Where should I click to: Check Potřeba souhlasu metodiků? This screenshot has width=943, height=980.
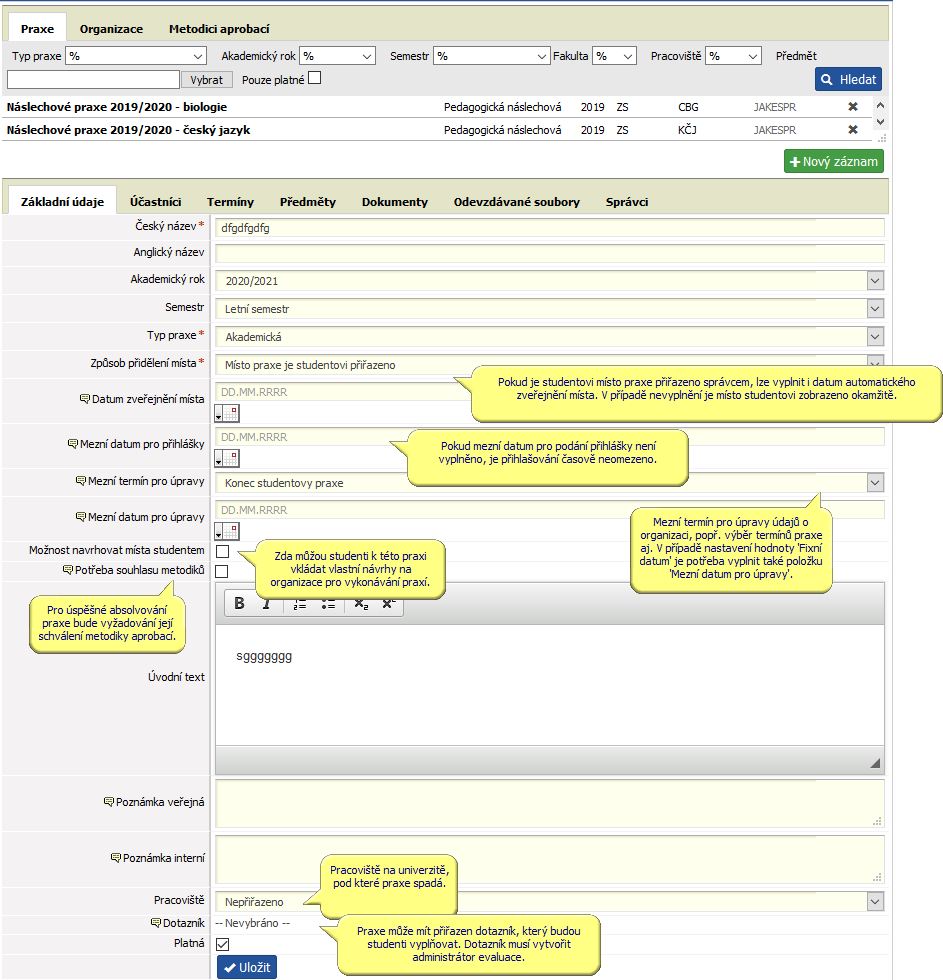pyautogui.click(x=222, y=571)
